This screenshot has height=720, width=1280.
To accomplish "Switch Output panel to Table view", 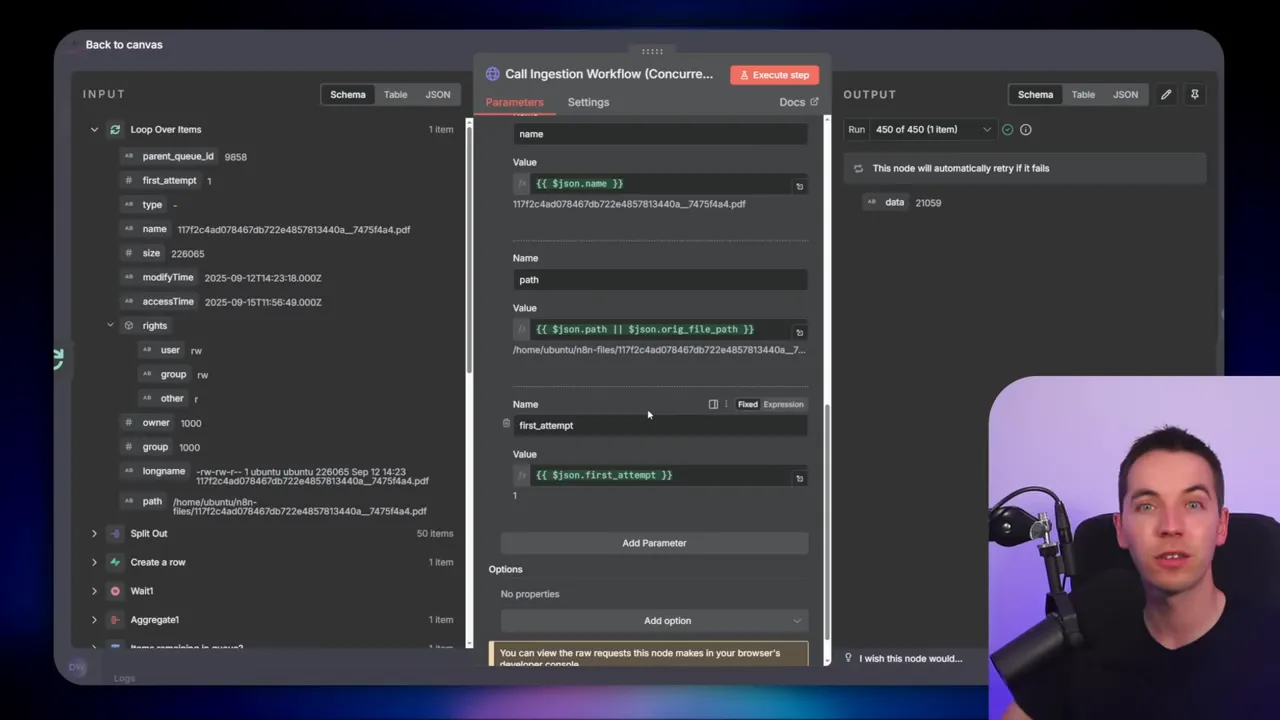I will [x=1083, y=94].
